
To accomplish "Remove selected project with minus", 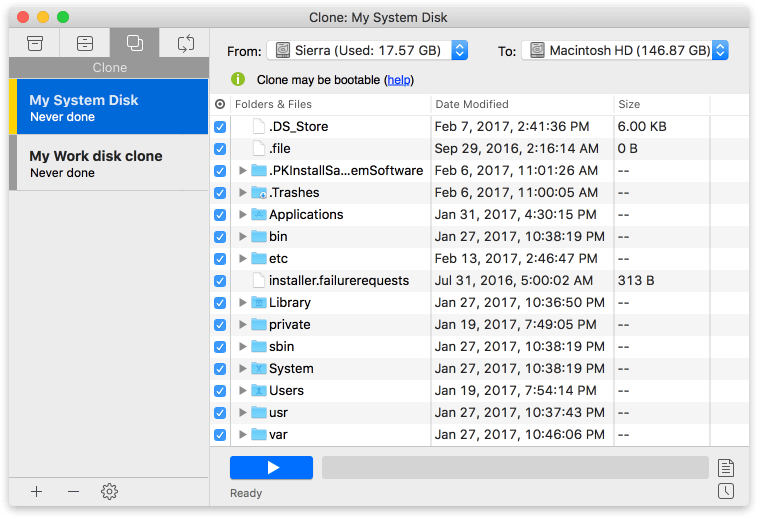I will point(73,491).
